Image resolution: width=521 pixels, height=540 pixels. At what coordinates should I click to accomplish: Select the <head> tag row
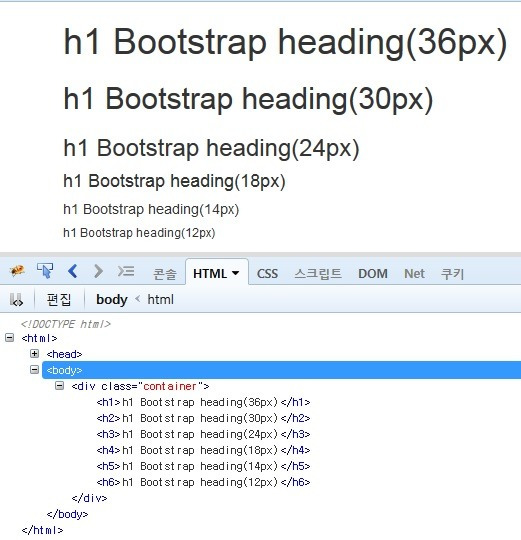[x=64, y=354]
